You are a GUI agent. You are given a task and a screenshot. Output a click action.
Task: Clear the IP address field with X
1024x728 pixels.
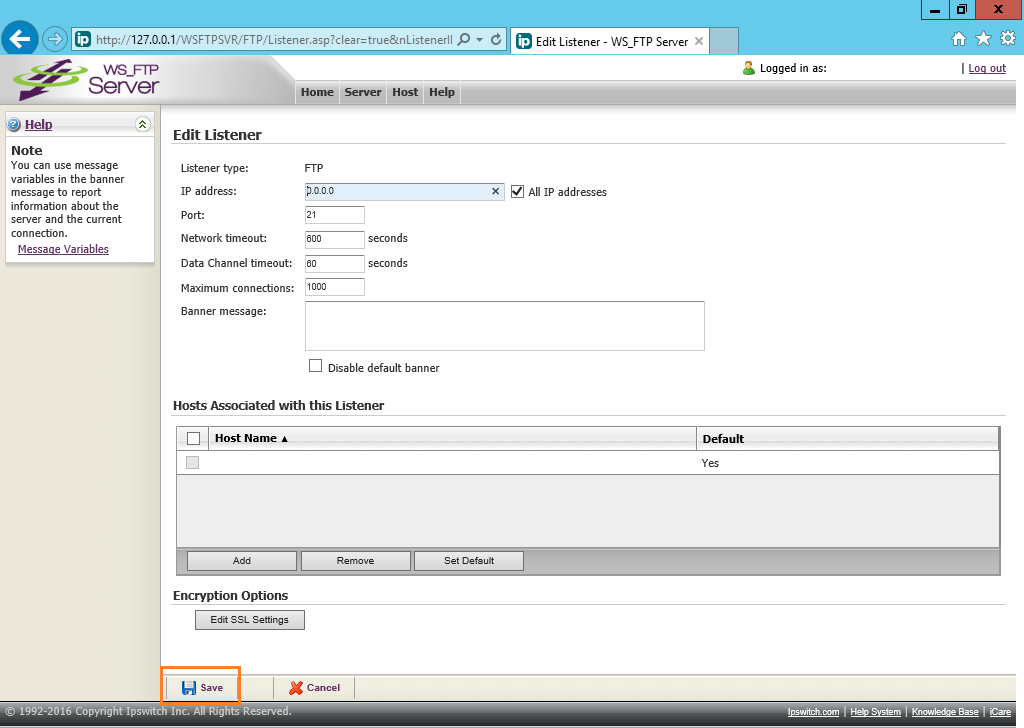[495, 191]
